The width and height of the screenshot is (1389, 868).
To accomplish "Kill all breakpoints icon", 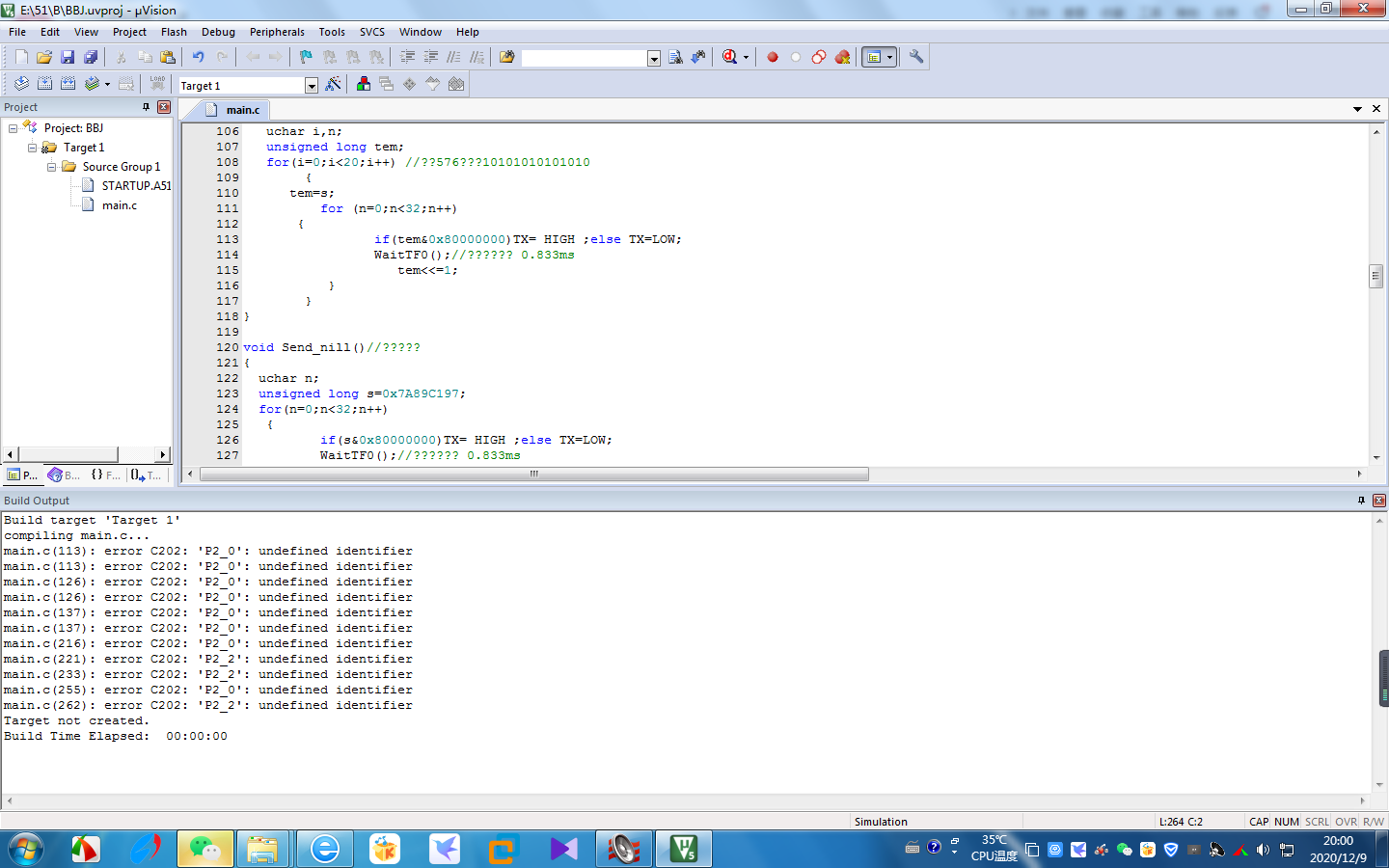I will coord(842,57).
